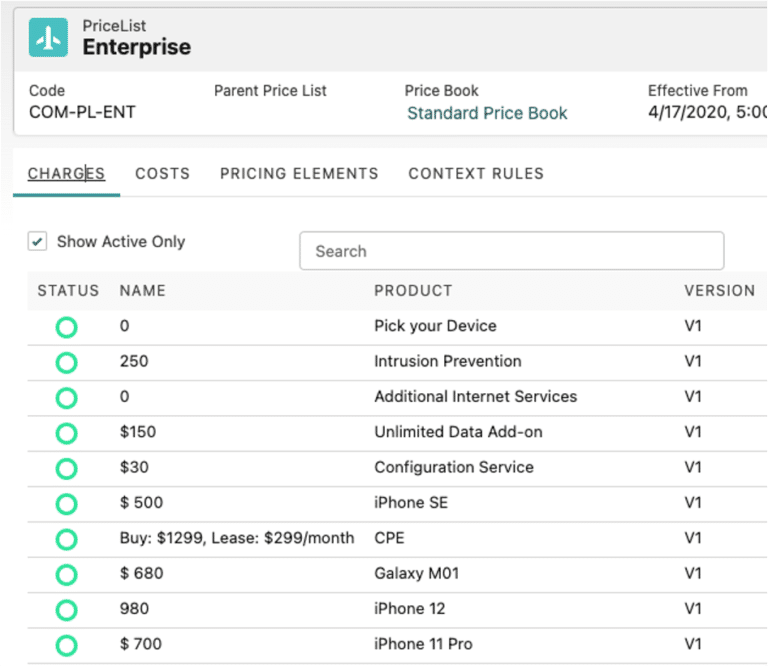Click the 0 charge for Pick your Device
The width and height of the screenshot is (768, 666).
pos(124,326)
